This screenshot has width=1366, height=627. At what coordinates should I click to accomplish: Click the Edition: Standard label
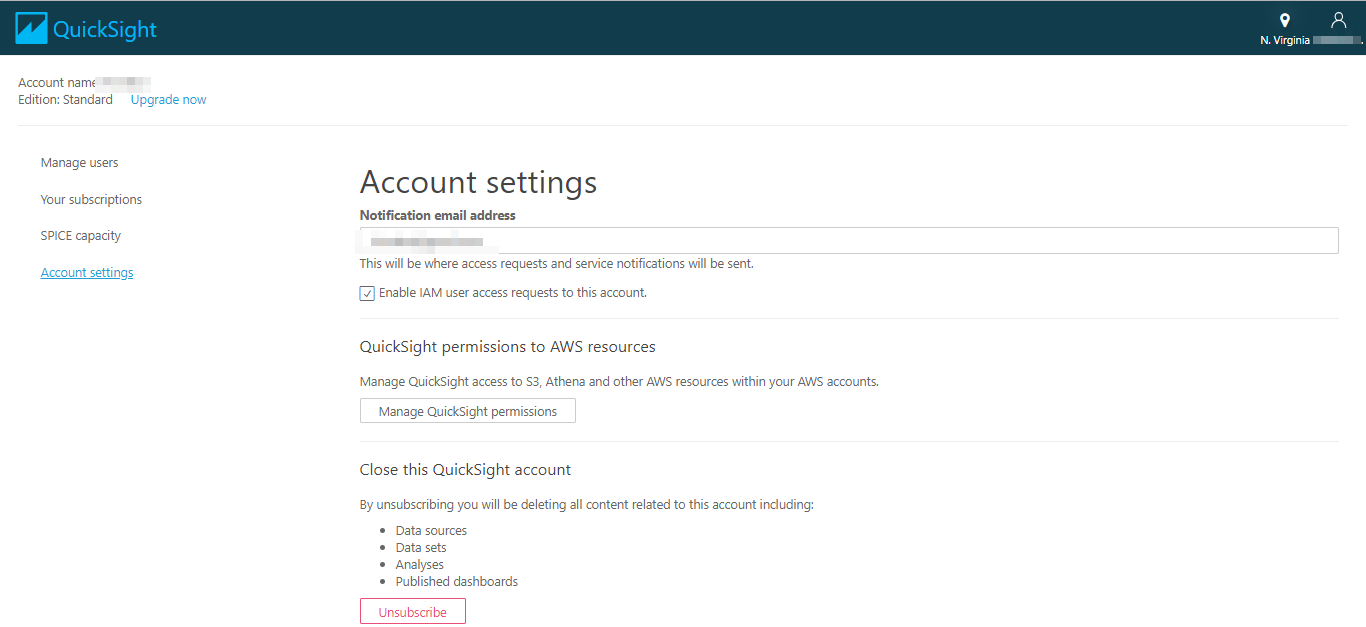click(x=65, y=99)
